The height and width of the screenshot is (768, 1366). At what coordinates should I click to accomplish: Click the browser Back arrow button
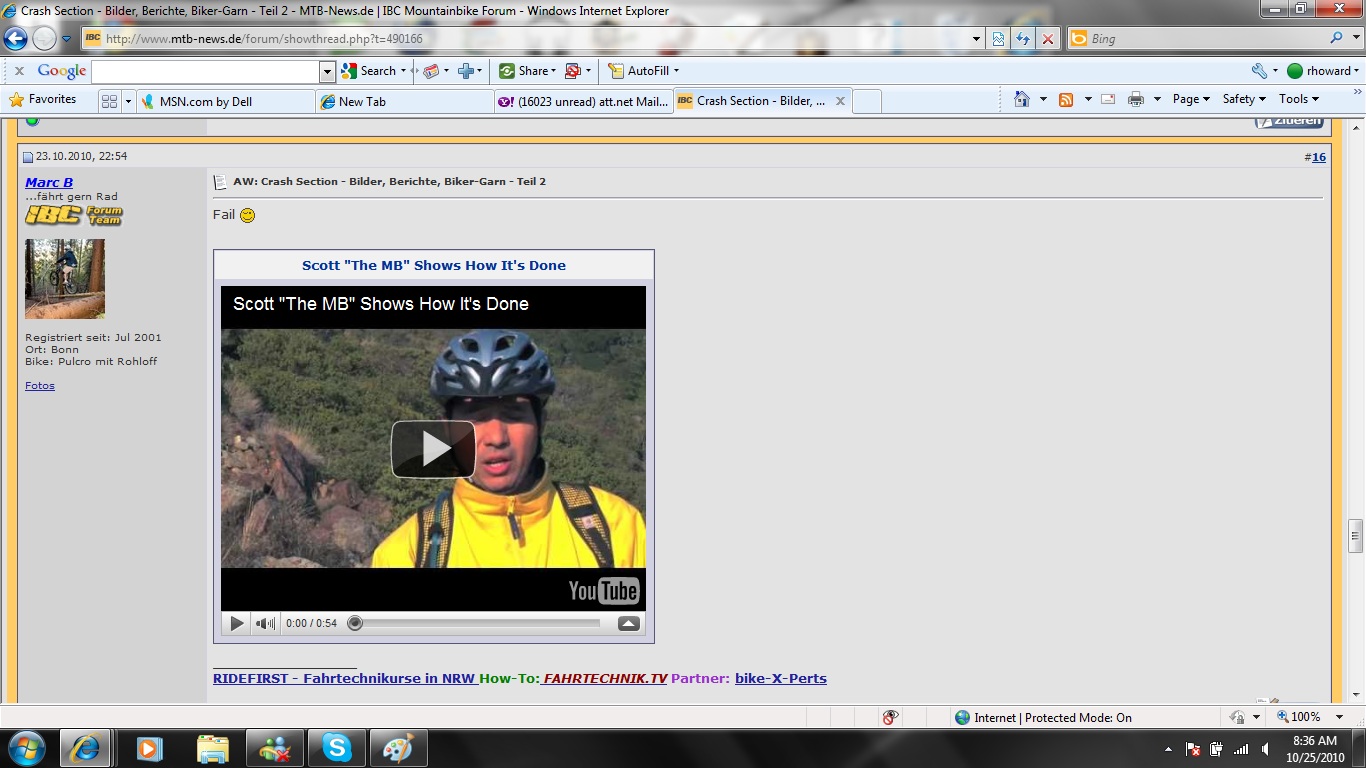click(x=16, y=39)
